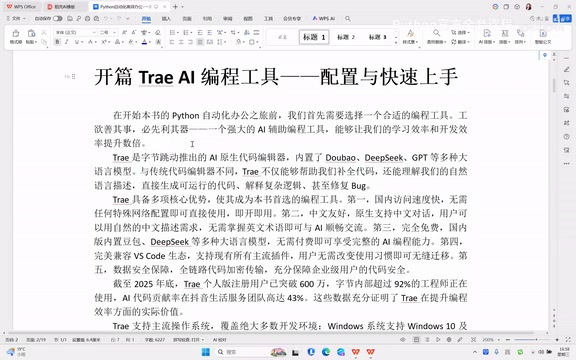Screen dimensions: 576x360
Task: Click the Redo arrow icon
Action: coord(119,18)
